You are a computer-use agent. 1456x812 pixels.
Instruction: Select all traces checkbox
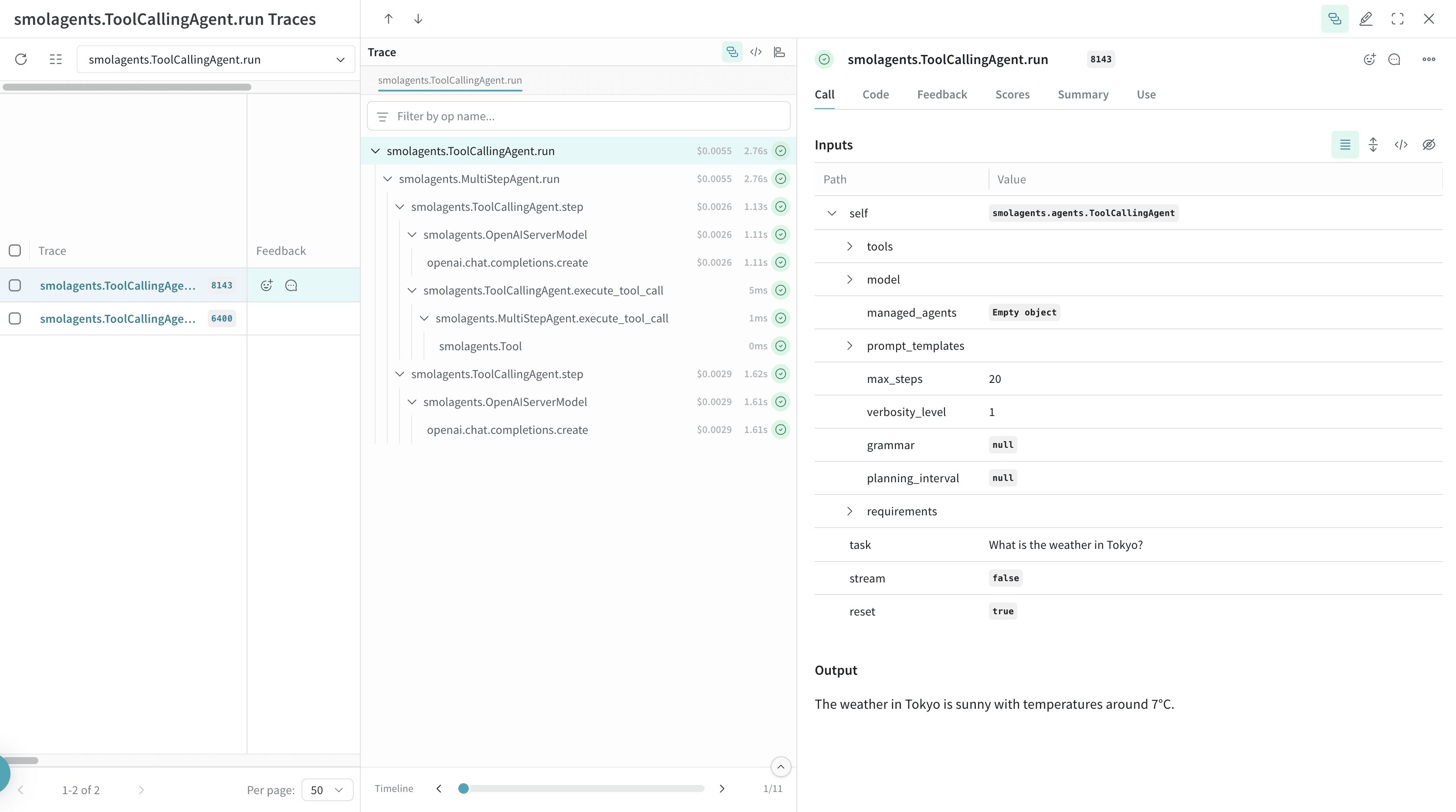pyautogui.click(x=15, y=250)
